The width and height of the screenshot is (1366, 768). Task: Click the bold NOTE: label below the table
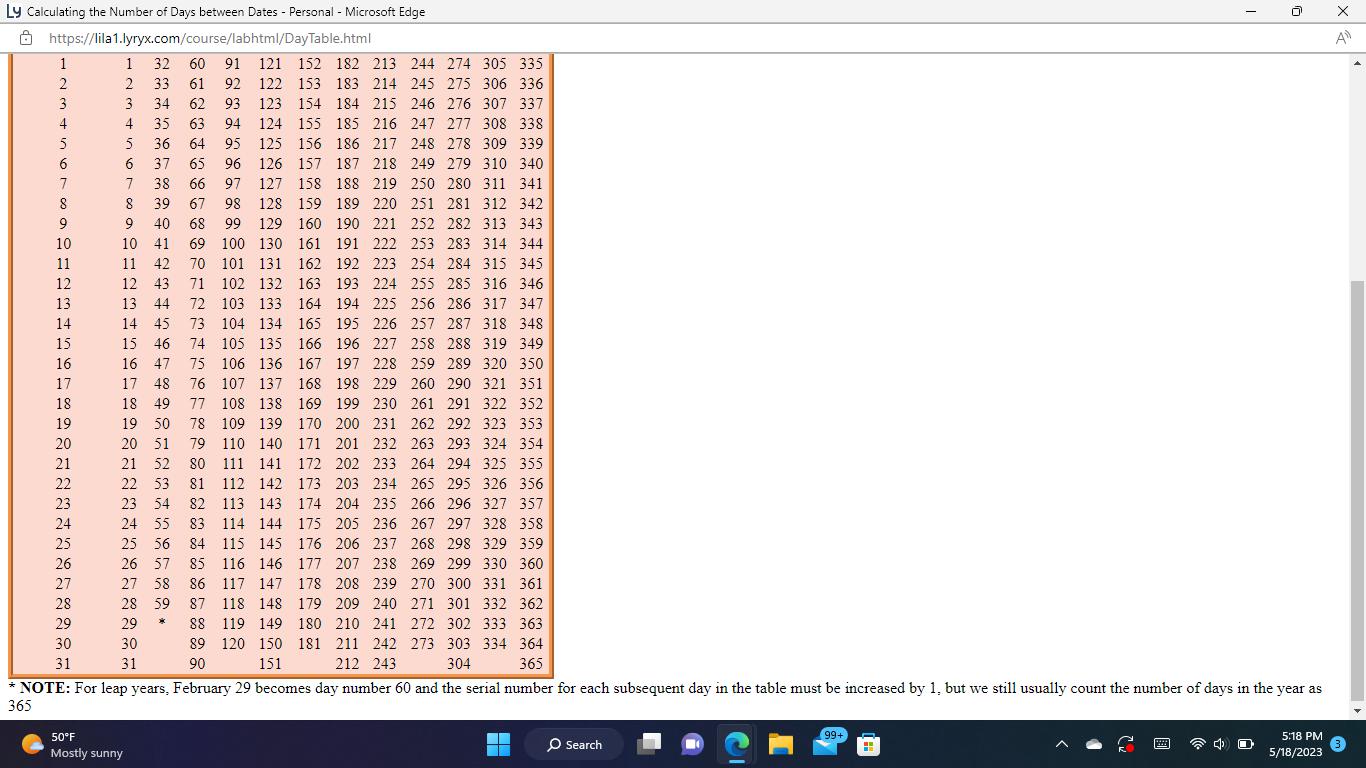(45, 689)
